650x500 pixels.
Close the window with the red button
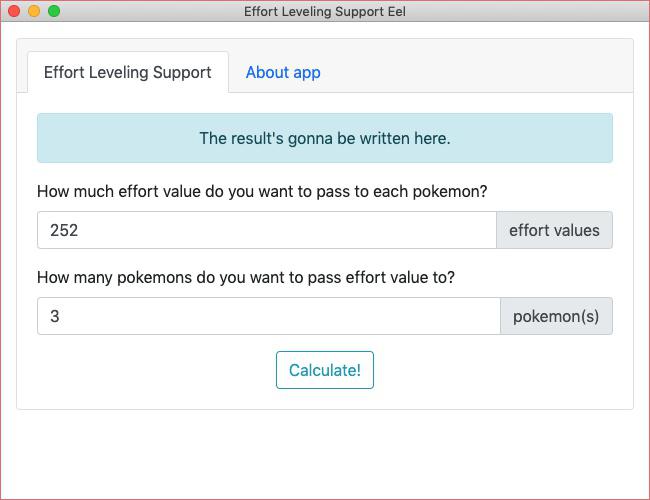pyautogui.click(x=14, y=11)
